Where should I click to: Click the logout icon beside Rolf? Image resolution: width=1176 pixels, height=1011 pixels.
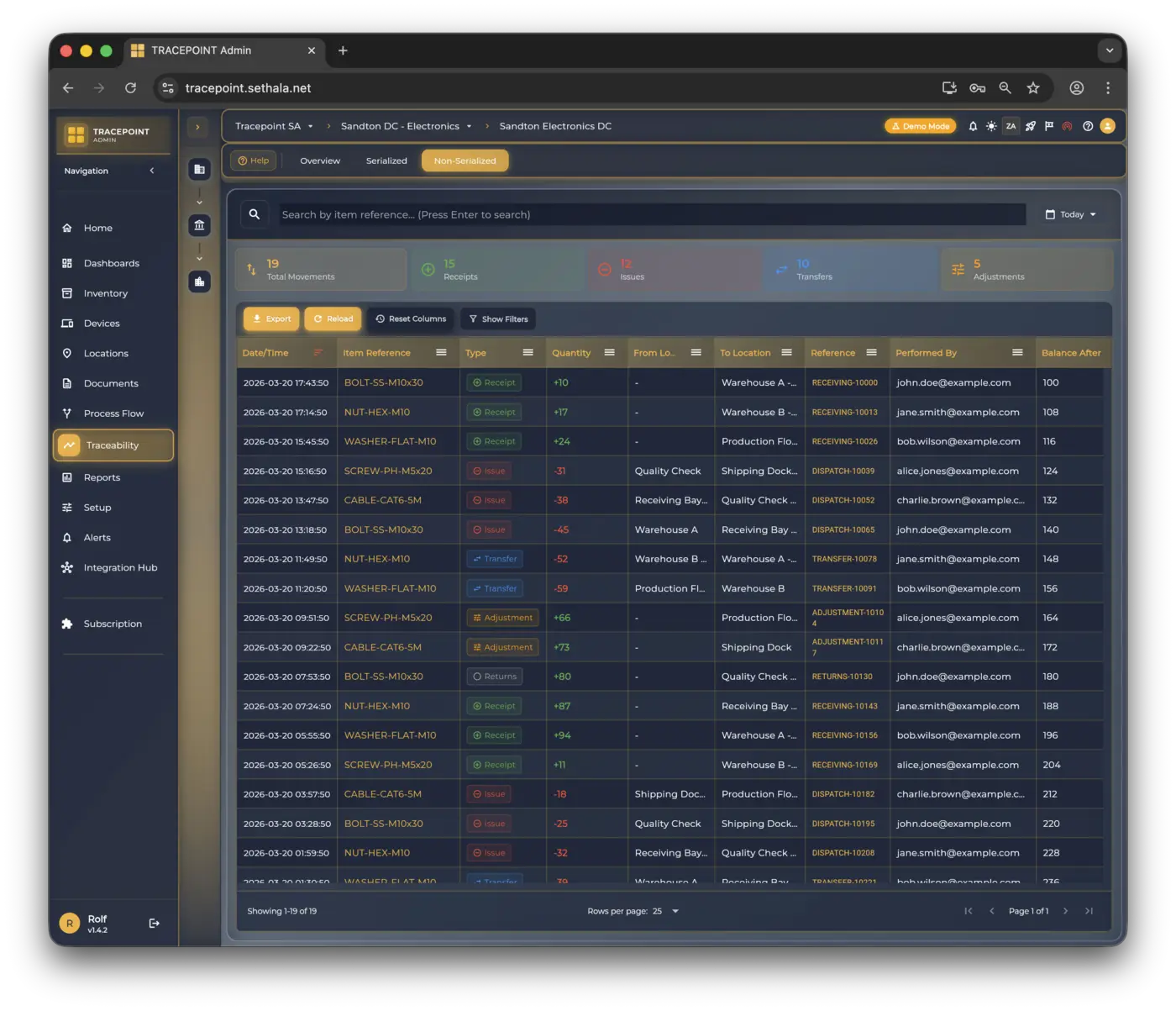(155, 923)
